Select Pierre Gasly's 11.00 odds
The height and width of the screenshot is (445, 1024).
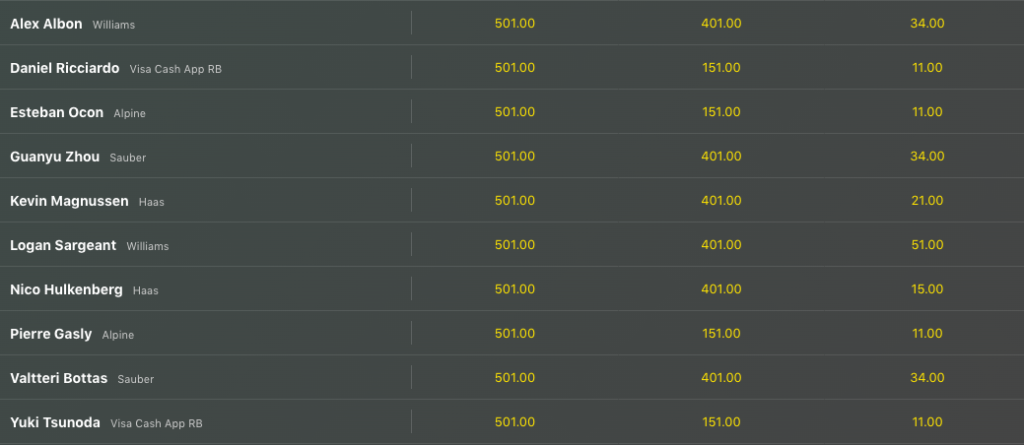927,334
